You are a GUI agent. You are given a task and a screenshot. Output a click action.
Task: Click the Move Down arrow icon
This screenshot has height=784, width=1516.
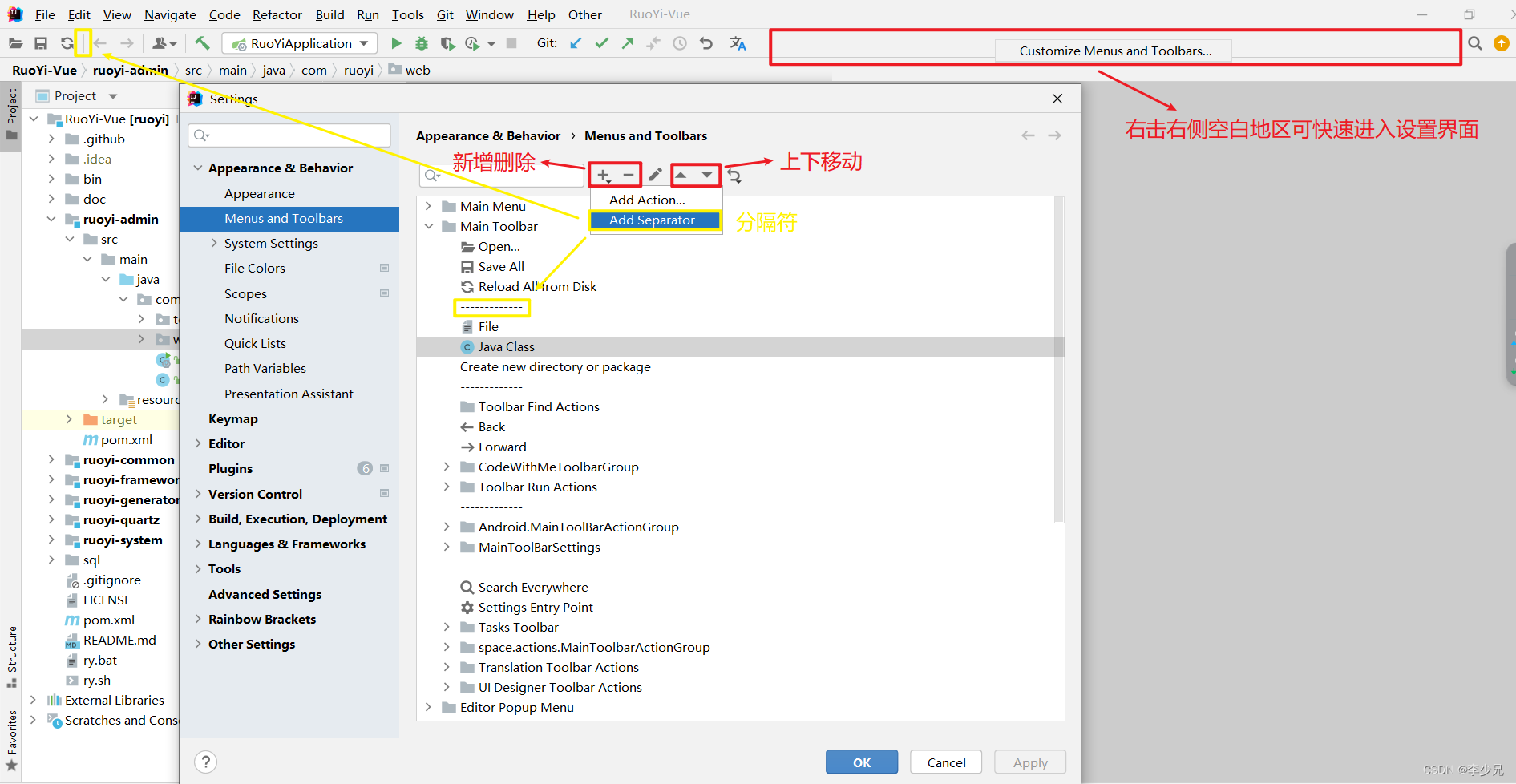click(706, 175)
